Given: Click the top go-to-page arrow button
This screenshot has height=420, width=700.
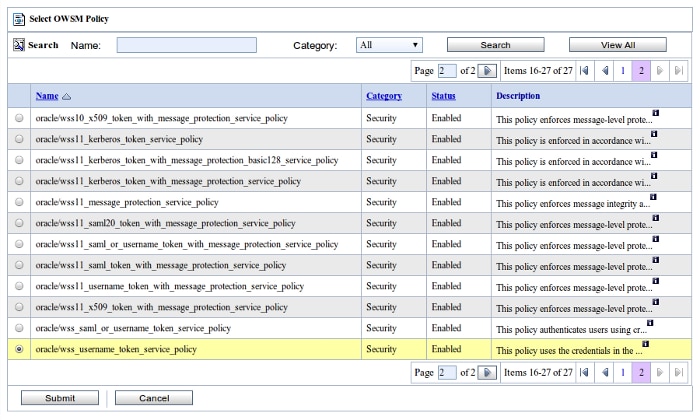Looking at the screenshot, I should click(487, 71).
